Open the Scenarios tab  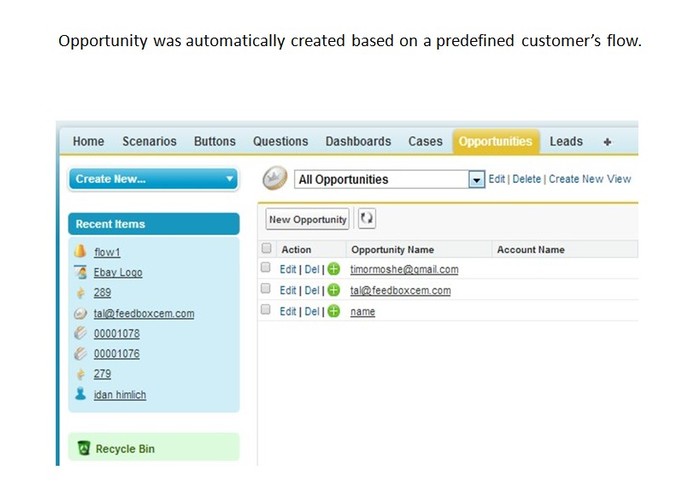149,141
